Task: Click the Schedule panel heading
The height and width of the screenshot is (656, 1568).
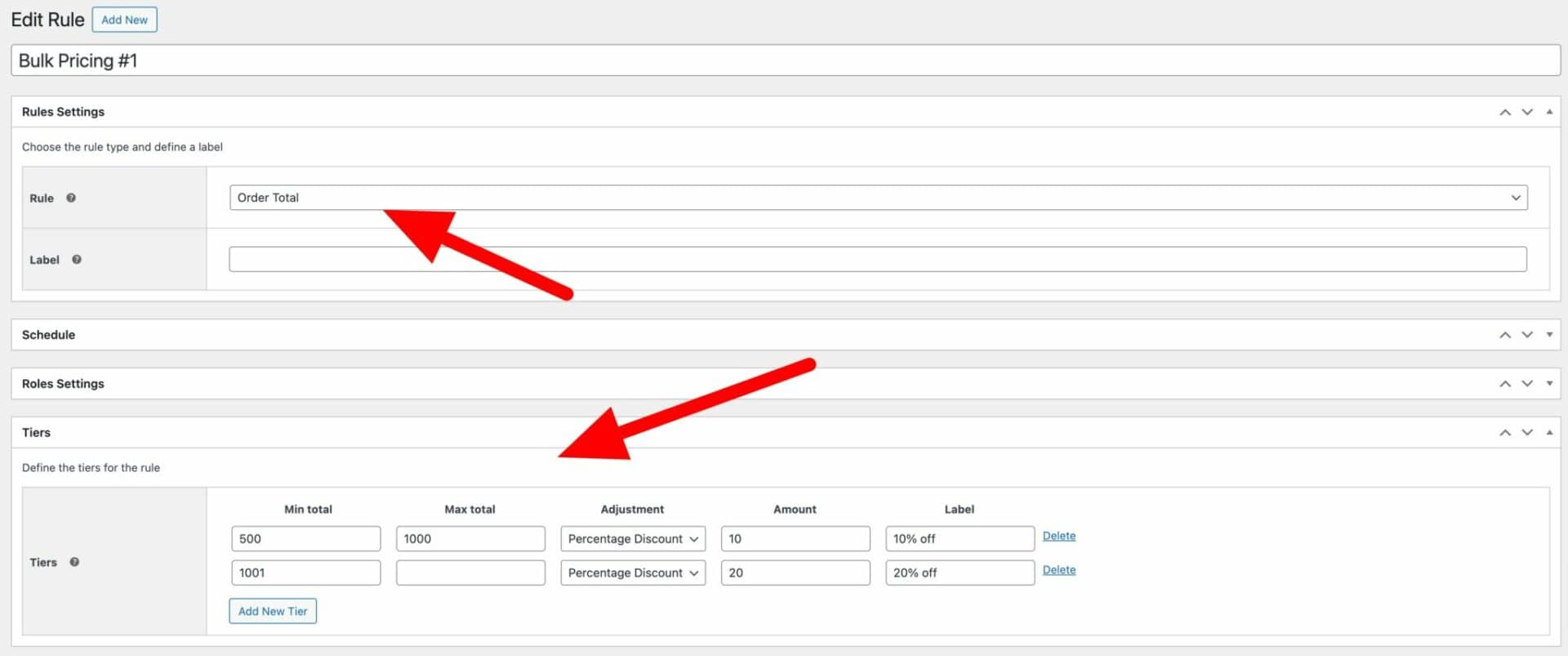Action: point(48,335)
